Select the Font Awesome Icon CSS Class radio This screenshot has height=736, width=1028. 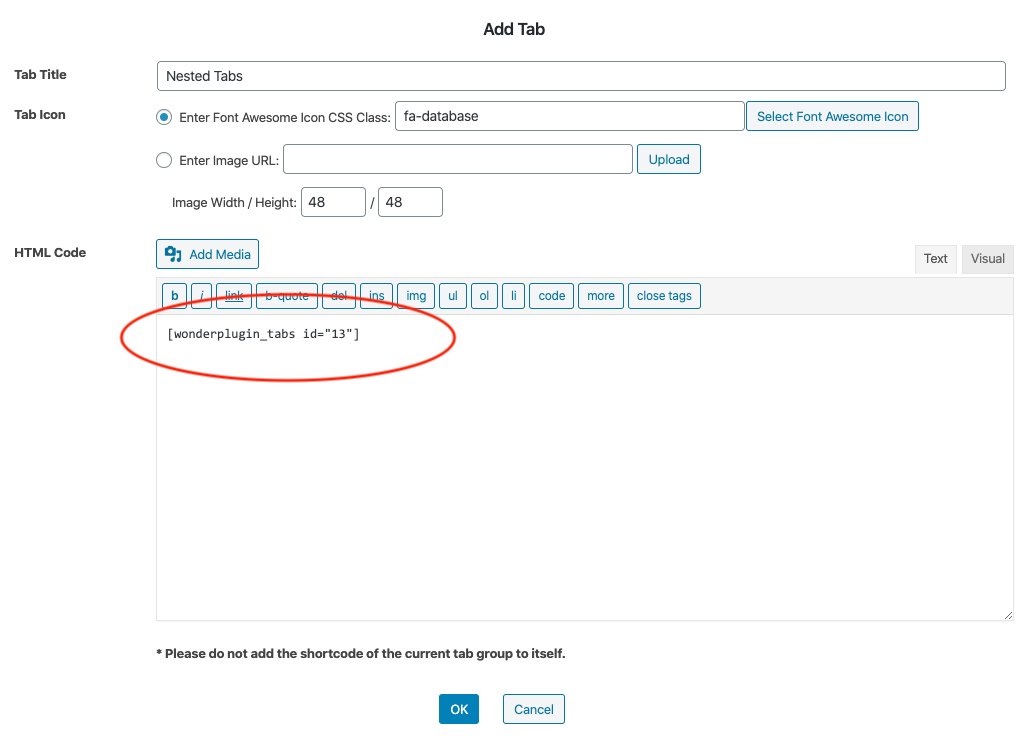[x=165, y=117]
